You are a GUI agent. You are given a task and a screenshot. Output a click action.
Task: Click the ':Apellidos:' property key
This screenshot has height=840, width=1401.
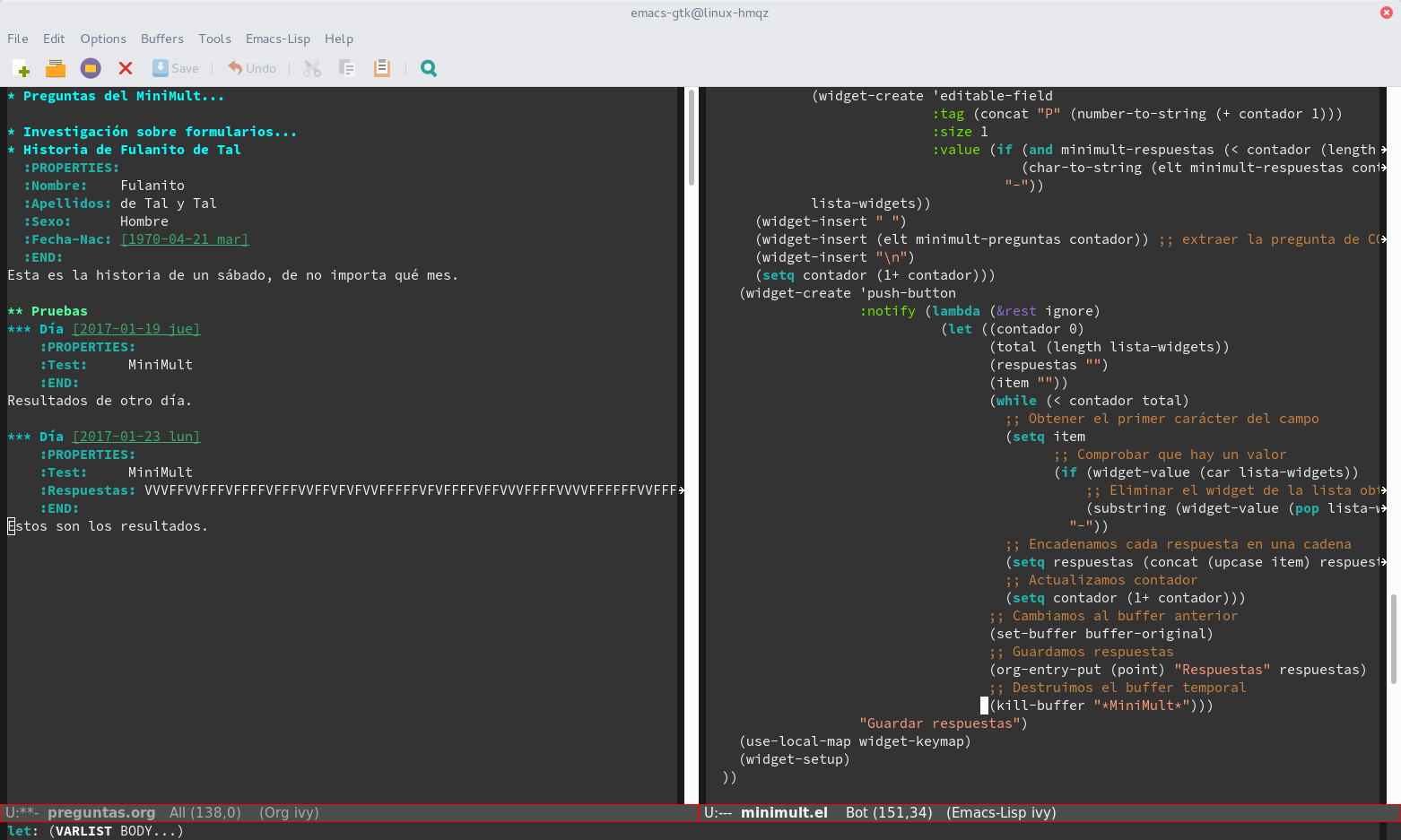point(67,204)
